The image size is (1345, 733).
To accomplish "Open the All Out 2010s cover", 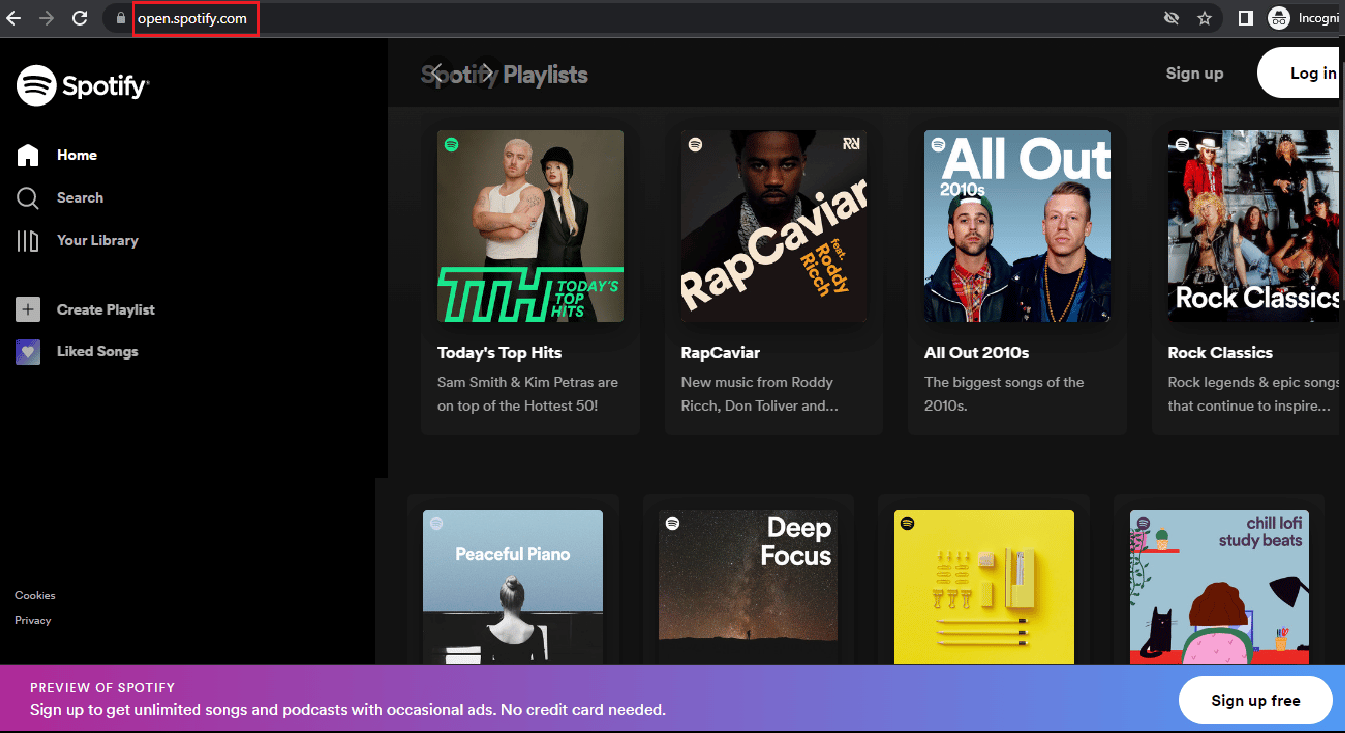I will tap(1017, 226).
